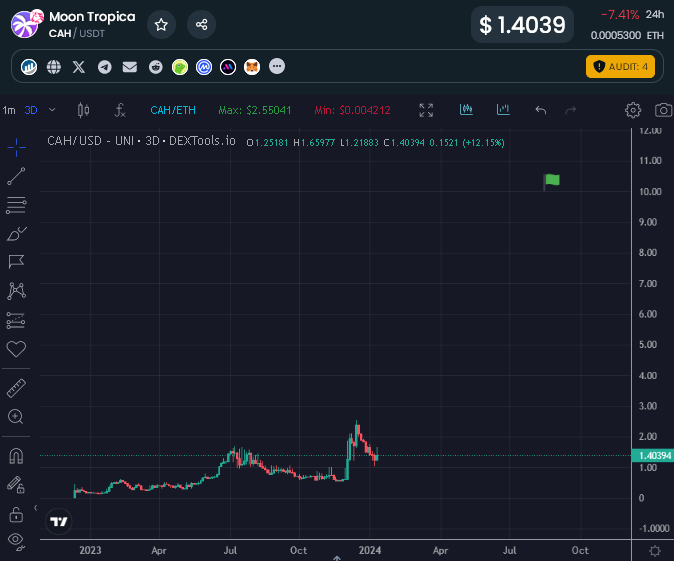Click the share icon button

coord(201,25)
